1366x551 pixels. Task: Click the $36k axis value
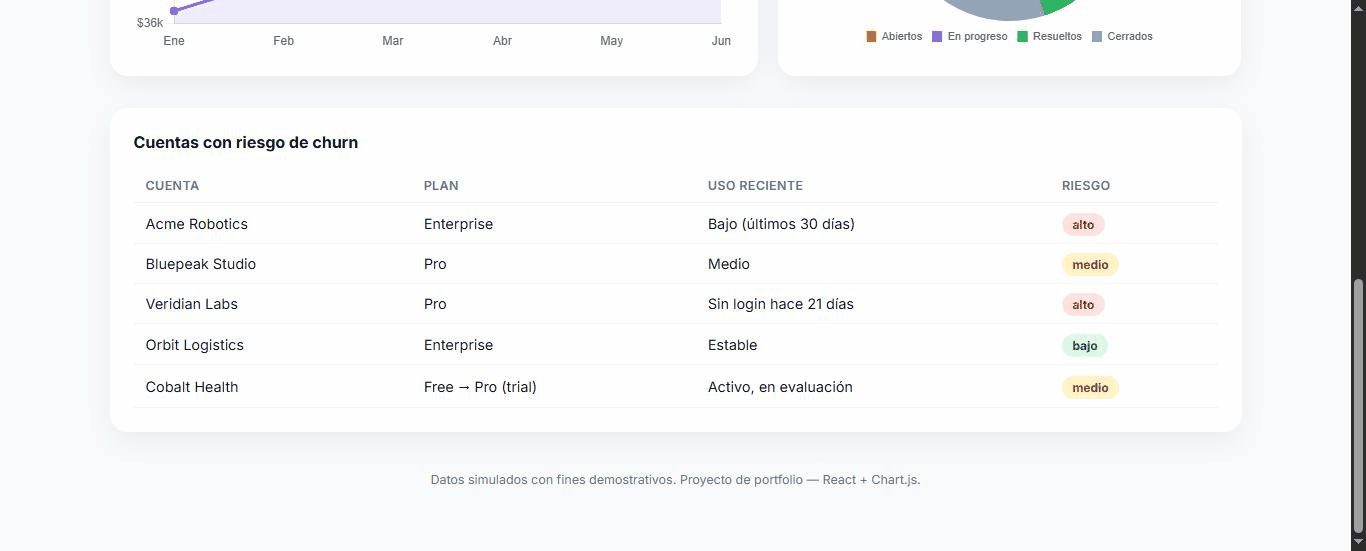pos(150,23)
